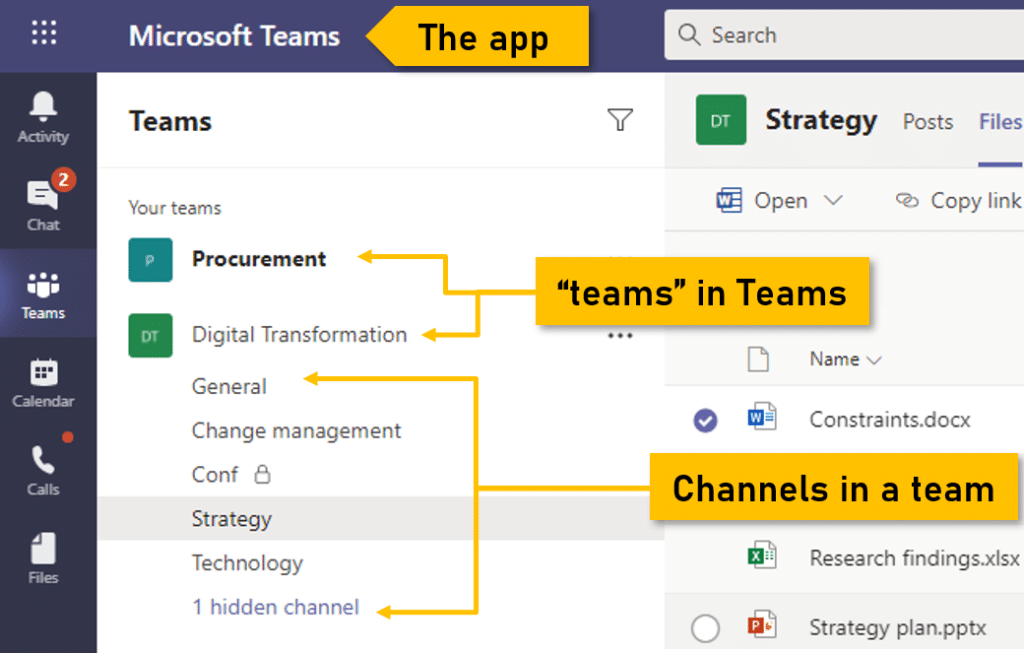Viewport: 1024px width, 653px height.
Task: Switch to Chat in the sidebar
Action: (42, 200)
